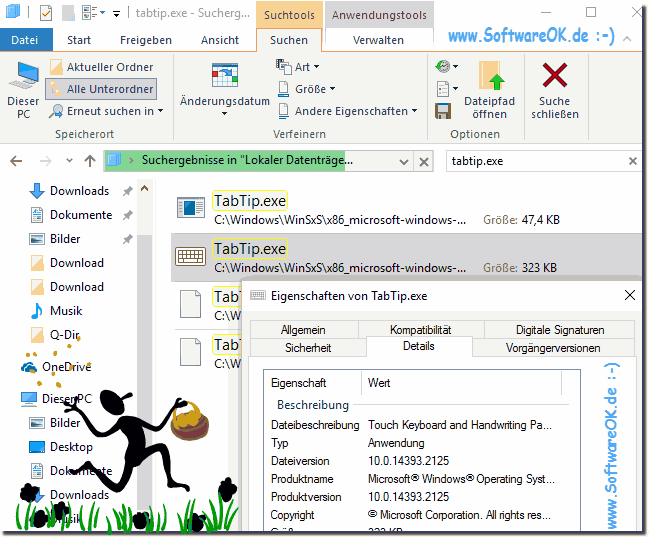649x538 pixels.
Task: Open the advanced options dropdown icon
Action: click(447, 89)
